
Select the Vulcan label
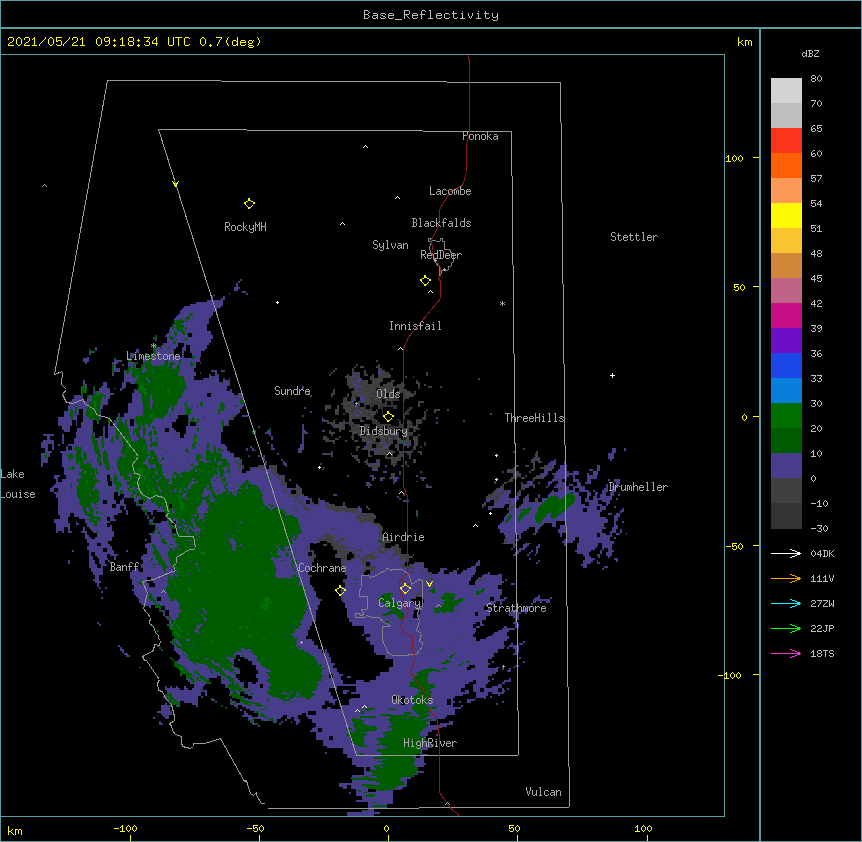click(543, 792)
